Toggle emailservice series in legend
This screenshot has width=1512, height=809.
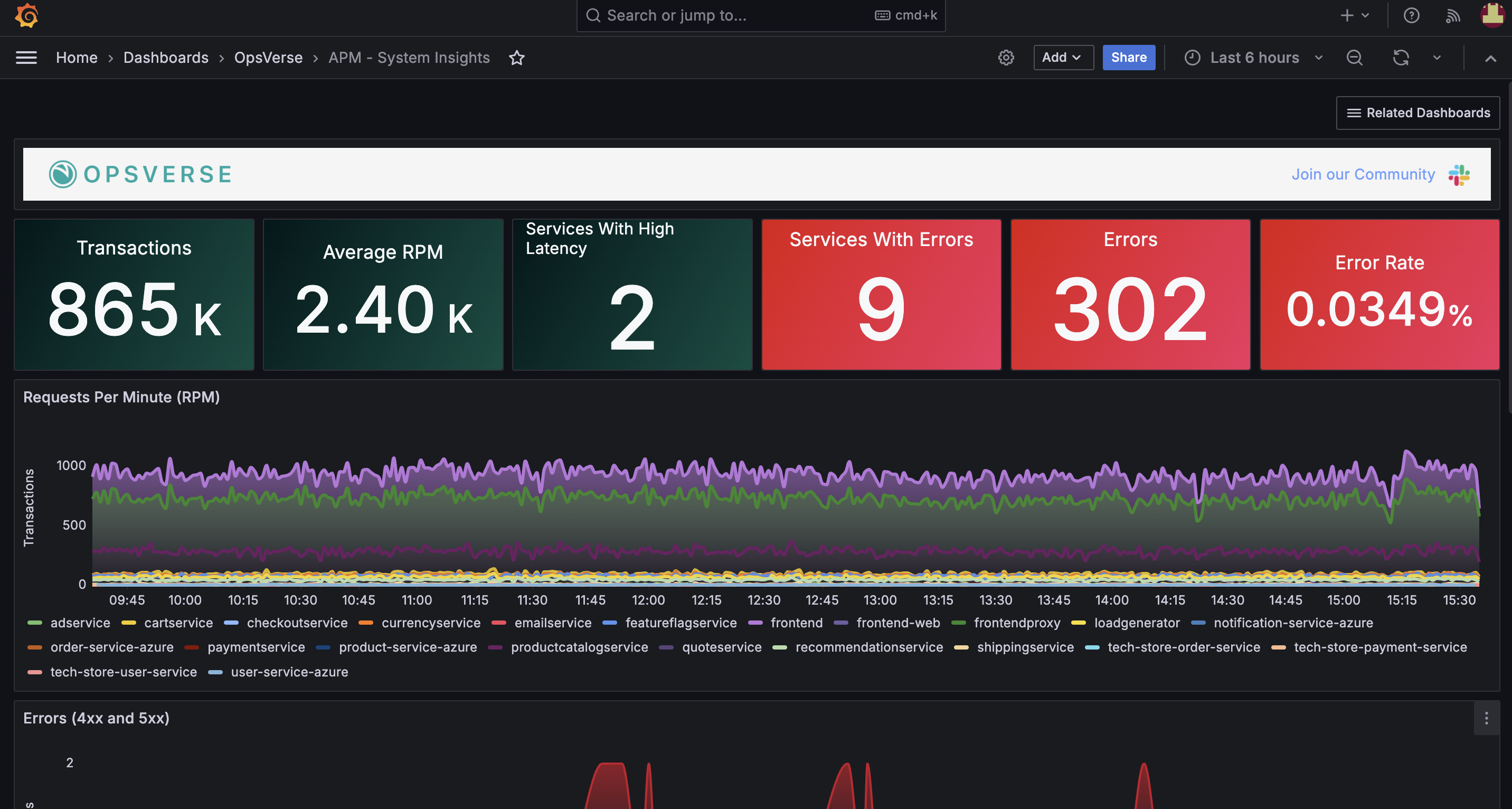pos(553,623)
